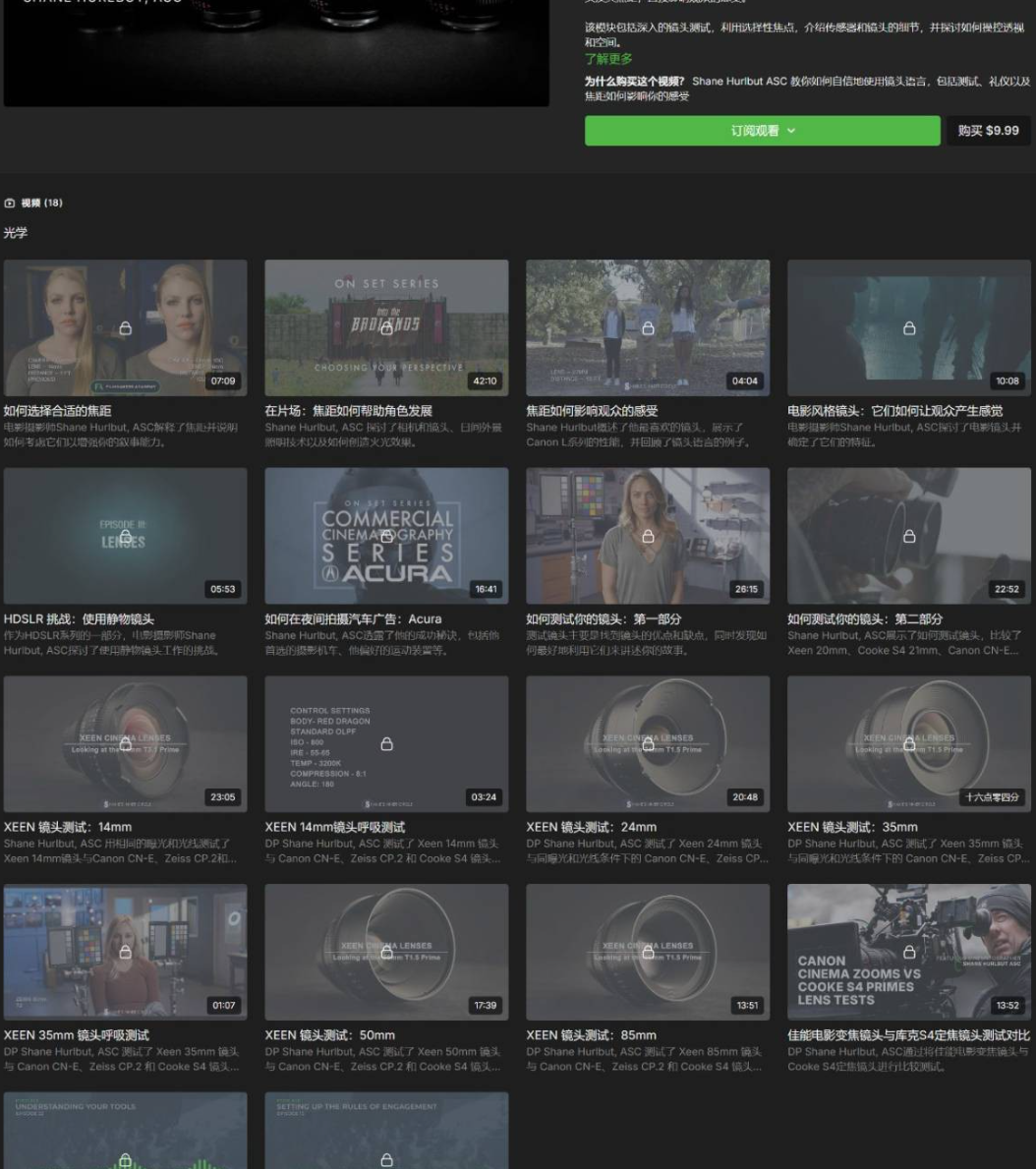Click the 23:05 duration badge
Image resolution: width=1036 pixels, height=1169 pixels.
click(223, 797)
